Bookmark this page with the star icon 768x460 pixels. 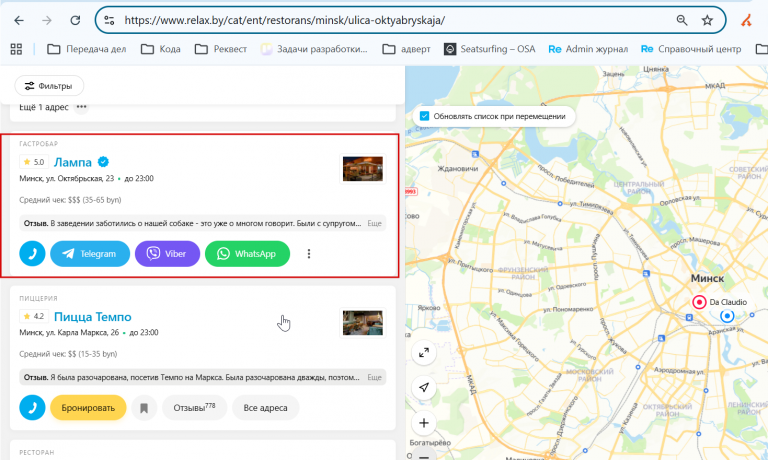[x=707, y=20]
